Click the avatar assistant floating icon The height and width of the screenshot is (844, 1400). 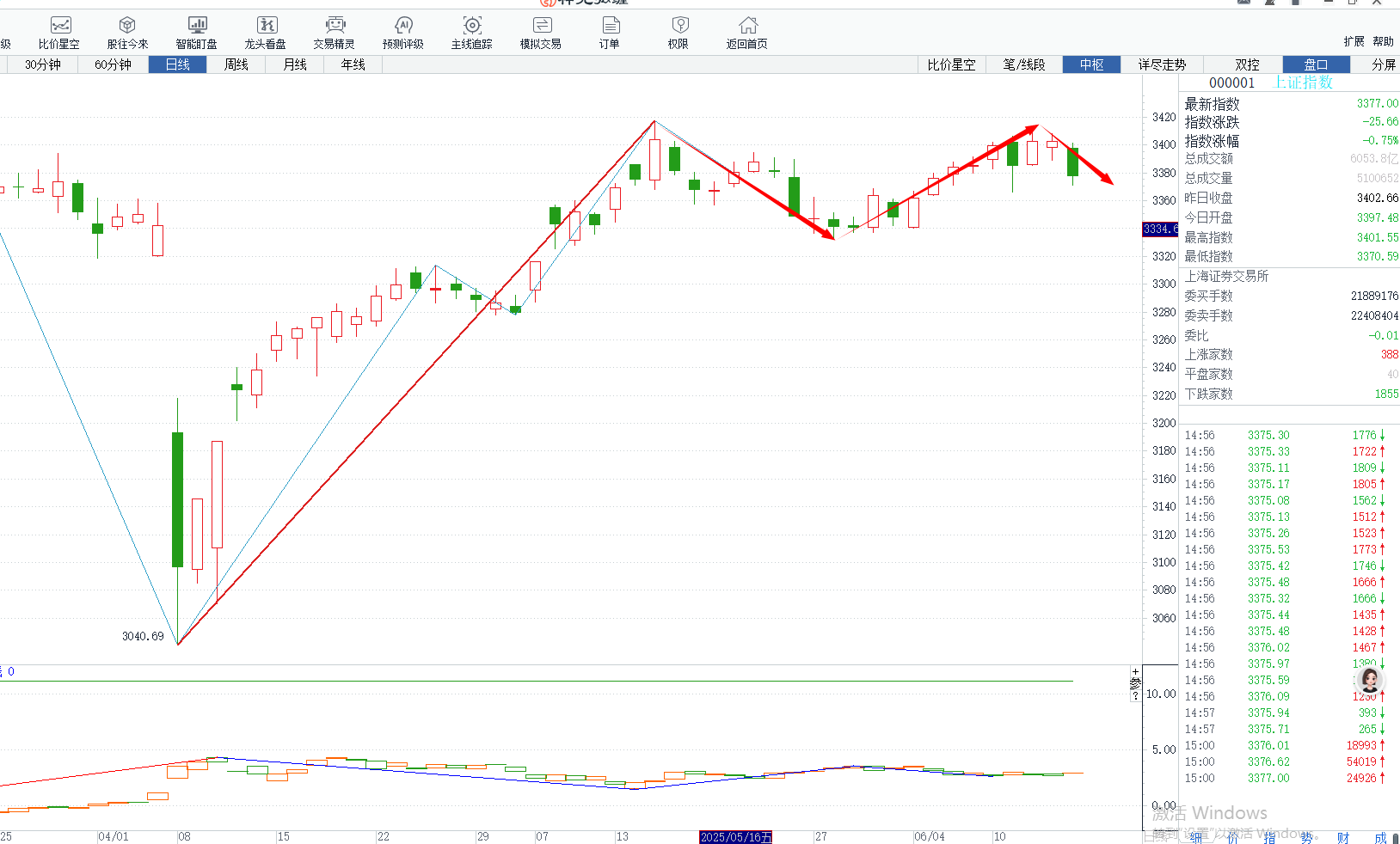[x=1369, y=681]
